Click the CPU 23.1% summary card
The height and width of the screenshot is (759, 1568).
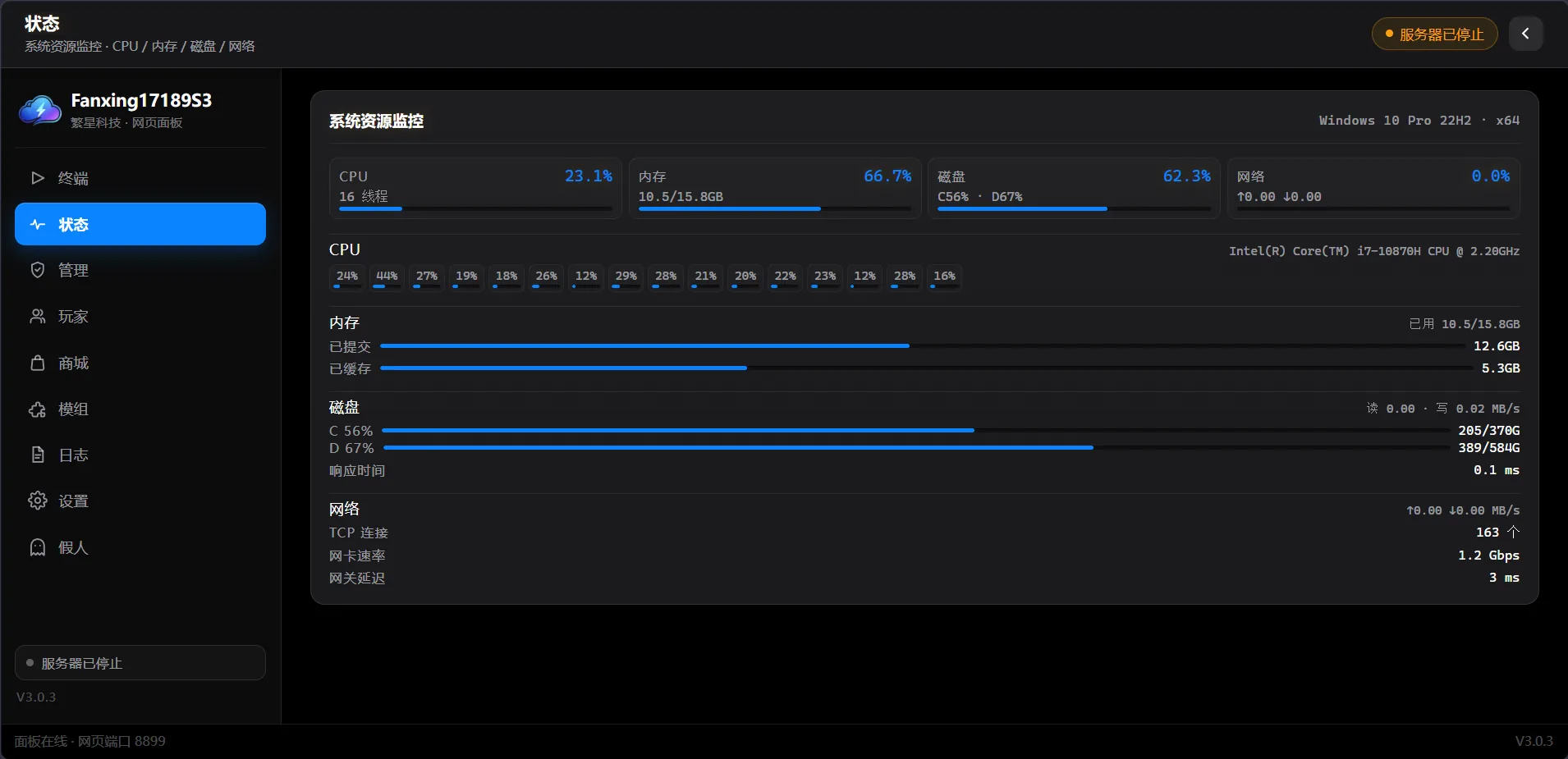pyautogui.click(x=475, y=188)
